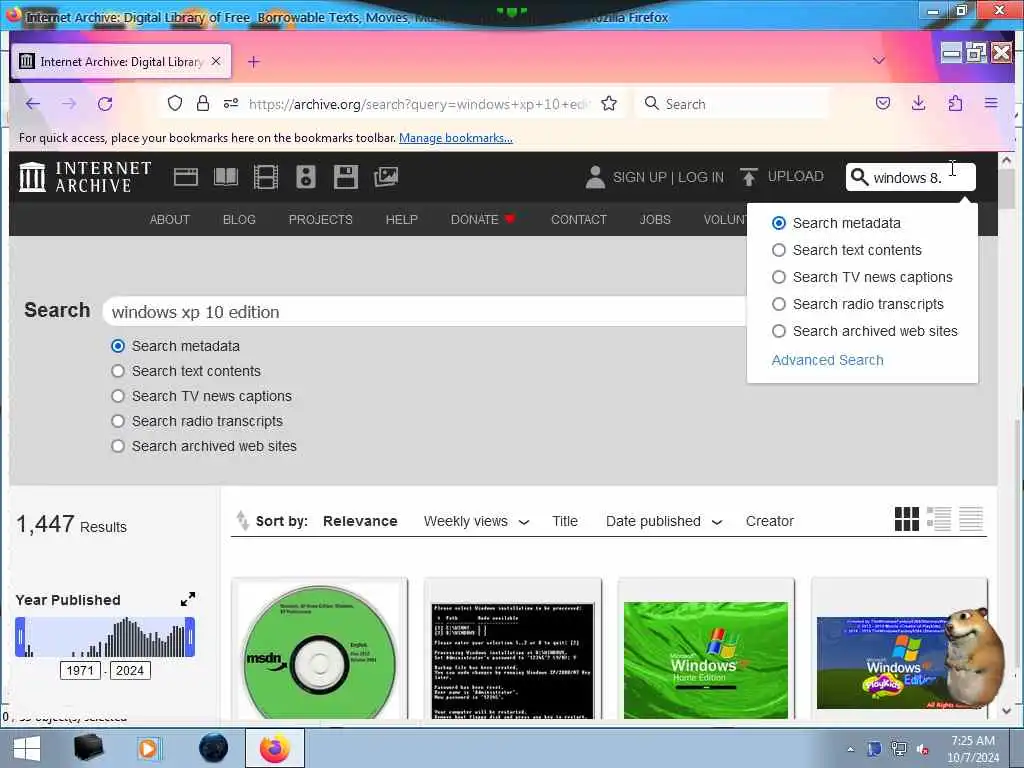Click the Advanced Search link
Screen dimensions: 1024x768
tap(827, 360)
